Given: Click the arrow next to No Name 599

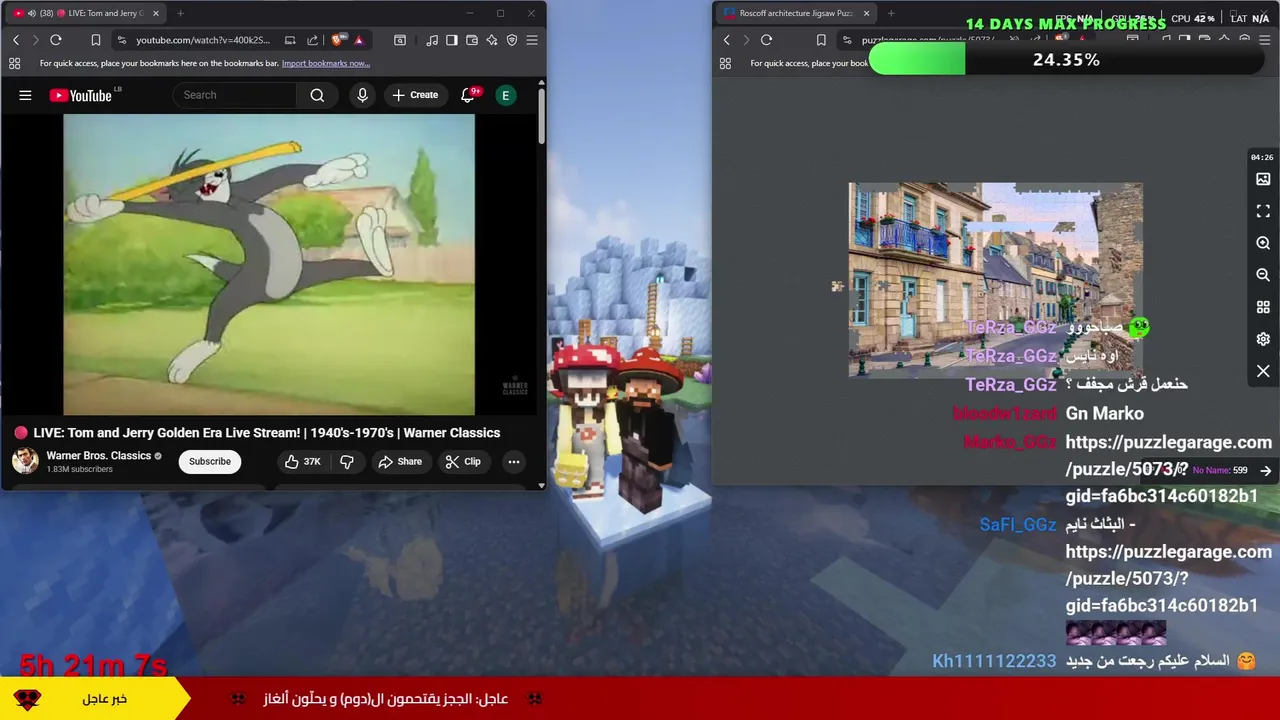Looking at the screenshot, I should point(1265,470).
